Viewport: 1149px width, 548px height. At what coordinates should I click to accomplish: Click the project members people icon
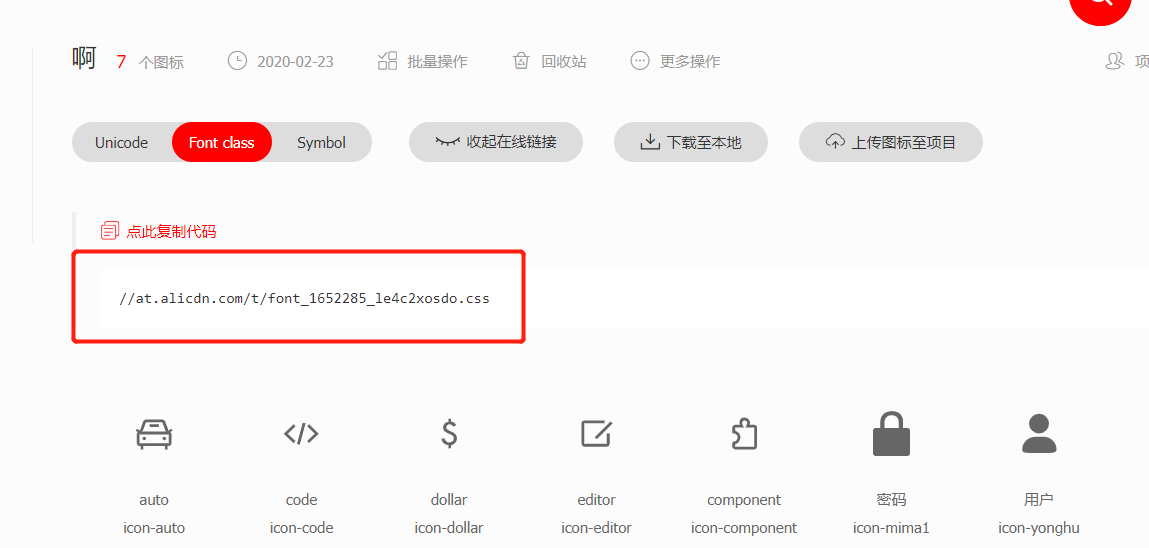coord(1115,61)
